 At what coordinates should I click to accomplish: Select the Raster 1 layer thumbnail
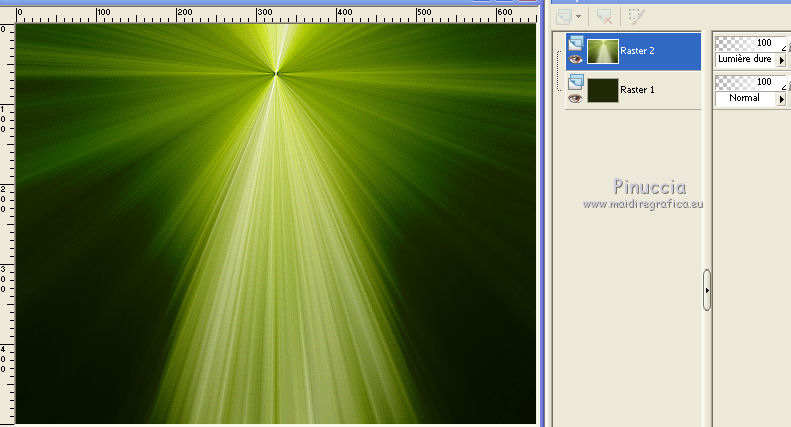(603, 90)
